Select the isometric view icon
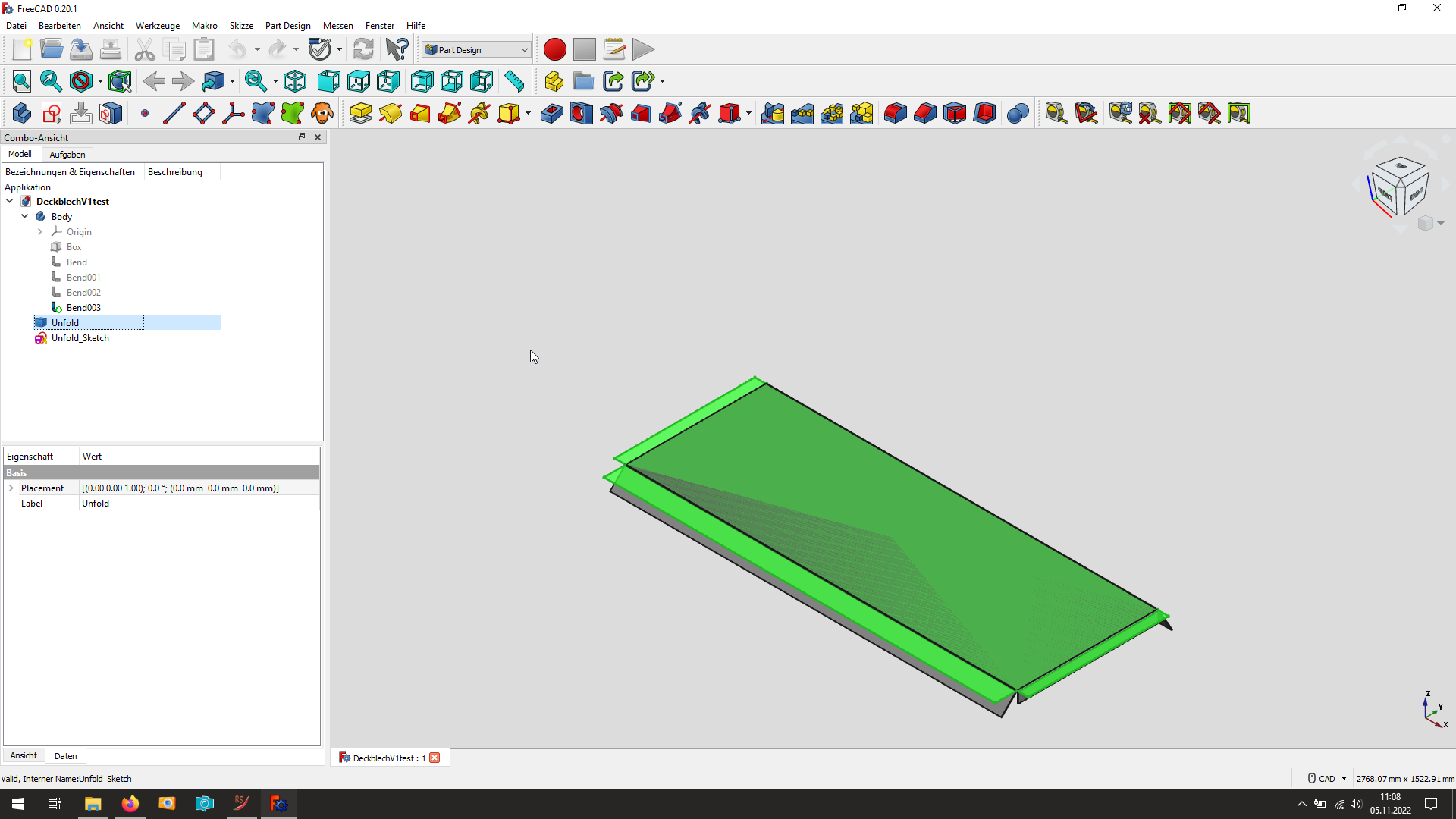The height and width of the screenshot is (819, 1456). [294, 81]
